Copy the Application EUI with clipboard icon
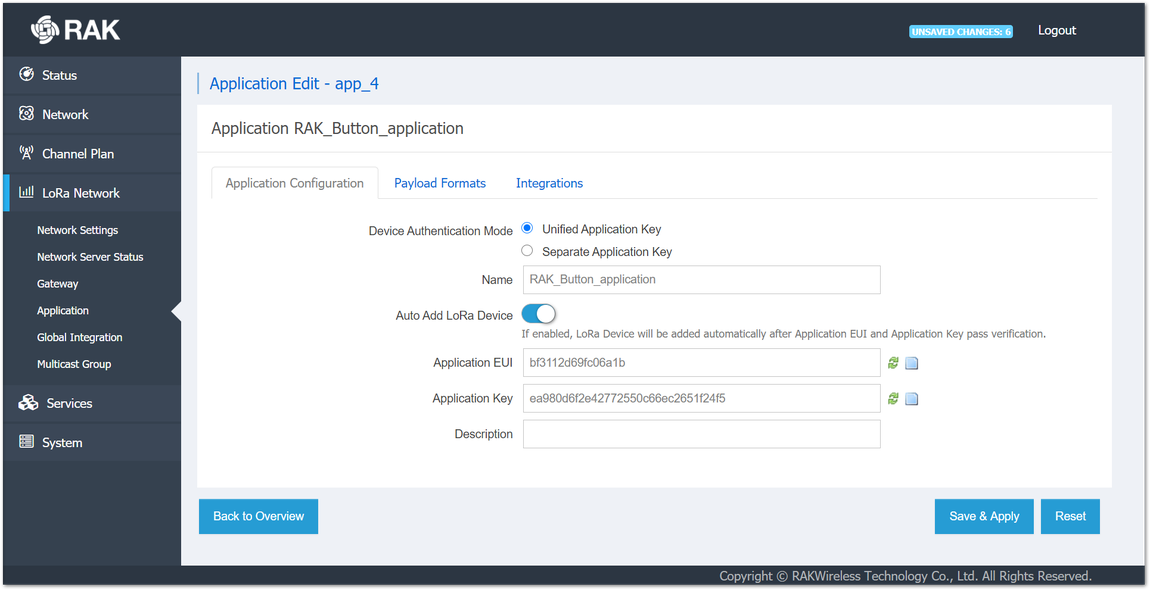Viewport: 1150px width, 590px height. [912, 363]
